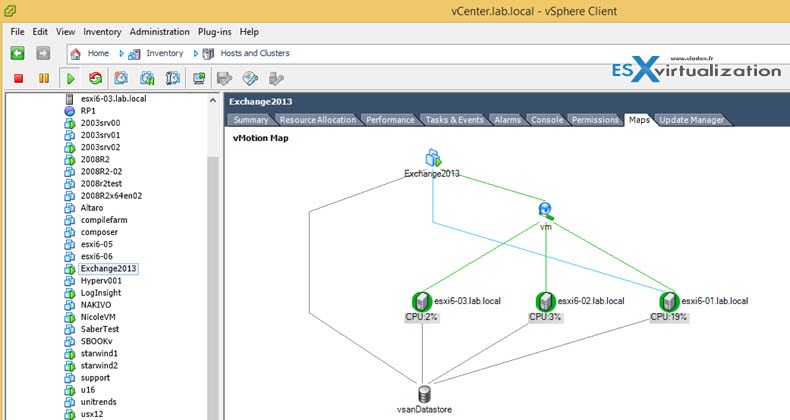Select the Altaro VM in tree
This screenshot has width=790, height=420.
[92, 207]
